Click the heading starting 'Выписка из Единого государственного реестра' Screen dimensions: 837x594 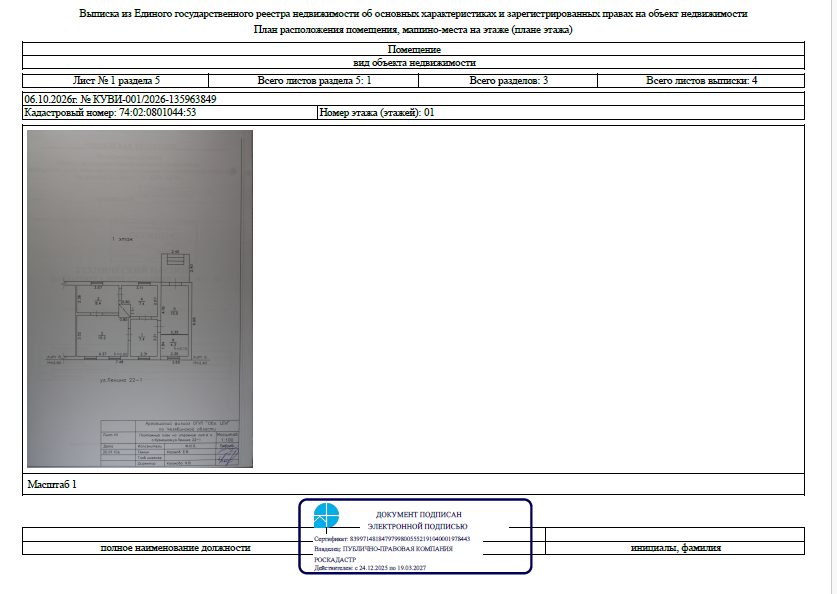[413, 14]
